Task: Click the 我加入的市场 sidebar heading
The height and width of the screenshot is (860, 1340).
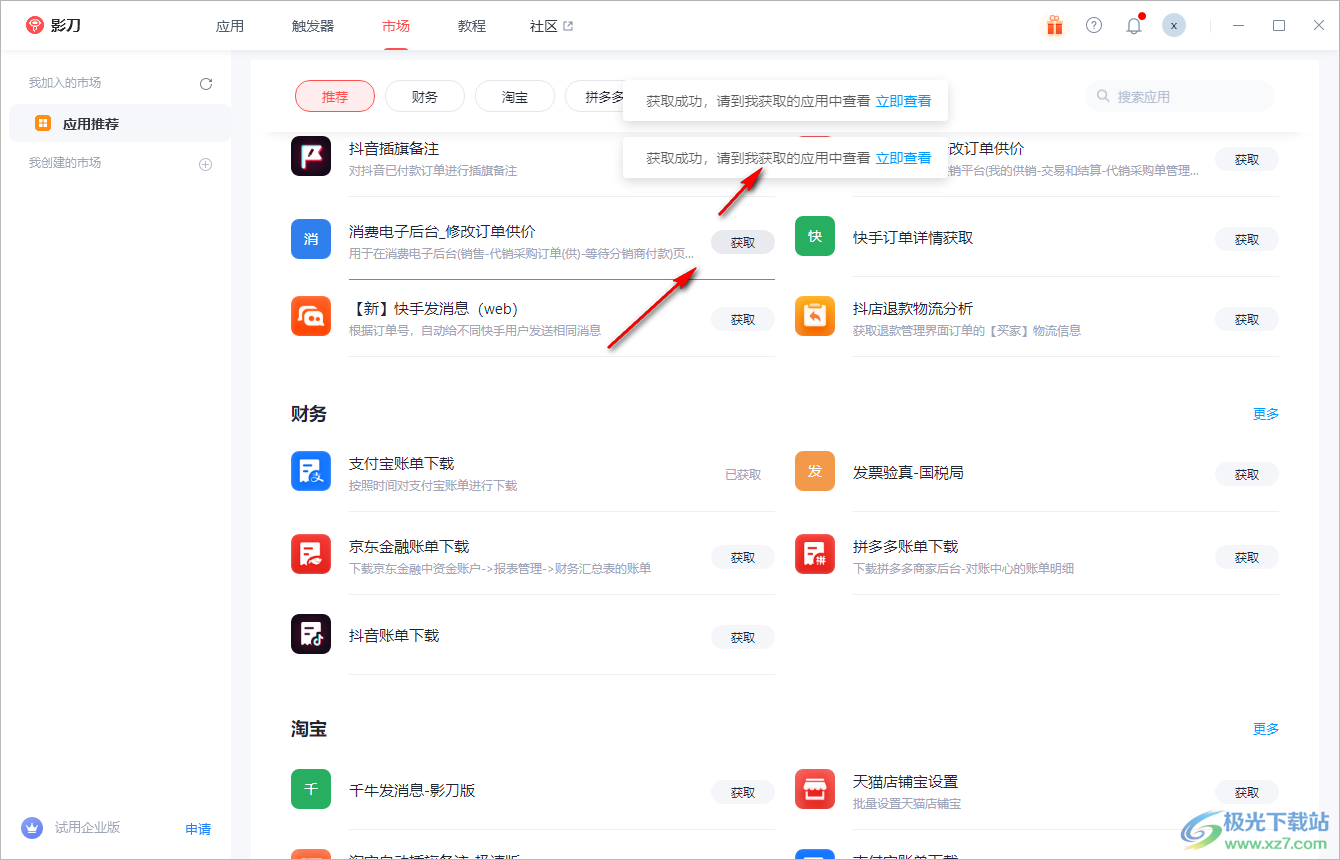Action: (x=65, y=83)
